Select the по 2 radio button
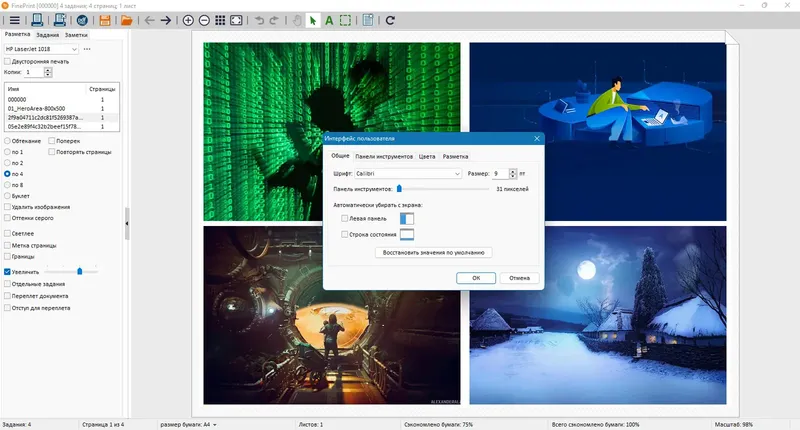 (7, 163)
